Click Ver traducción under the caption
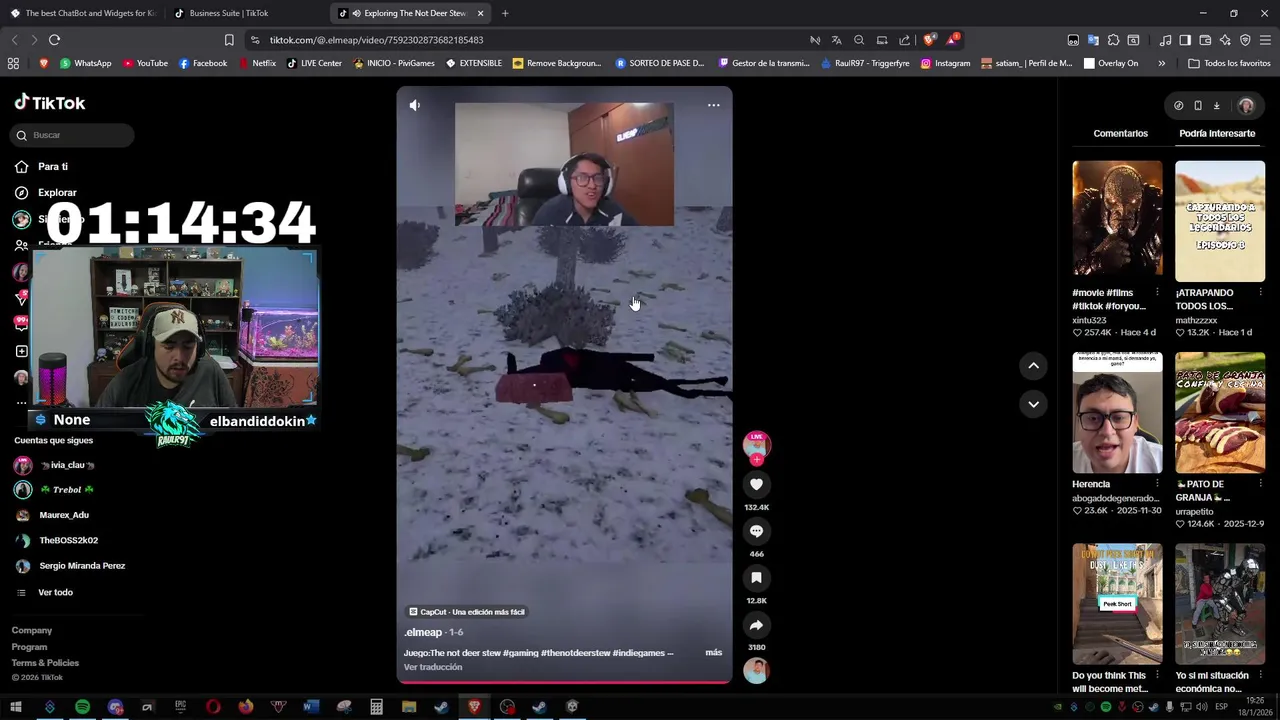Image resolution: width=1280 pixels, height=720 pixels. point(433,667)
